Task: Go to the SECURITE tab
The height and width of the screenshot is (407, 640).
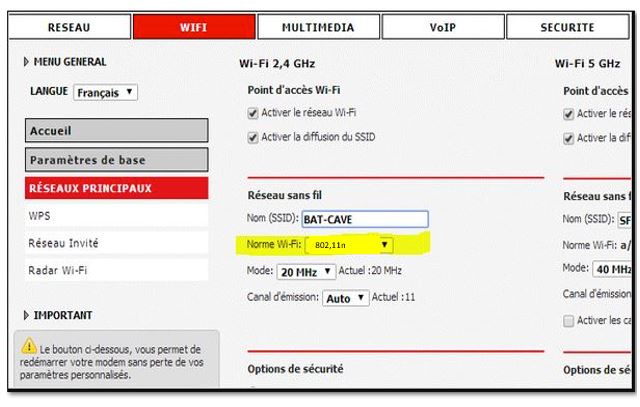Action: click(x=568, y=28)
